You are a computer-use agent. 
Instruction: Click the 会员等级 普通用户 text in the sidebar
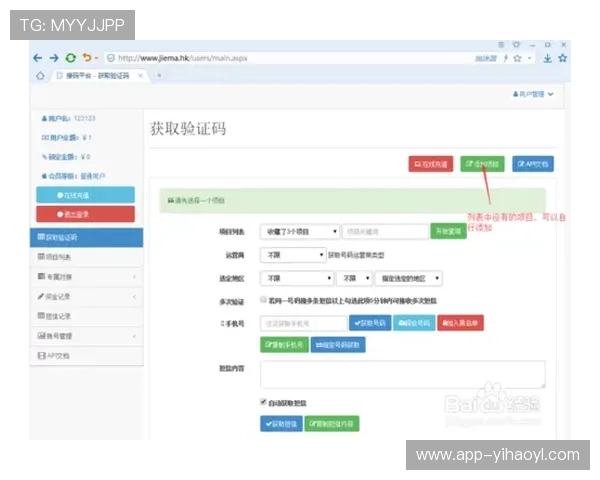tap(73, 176)
